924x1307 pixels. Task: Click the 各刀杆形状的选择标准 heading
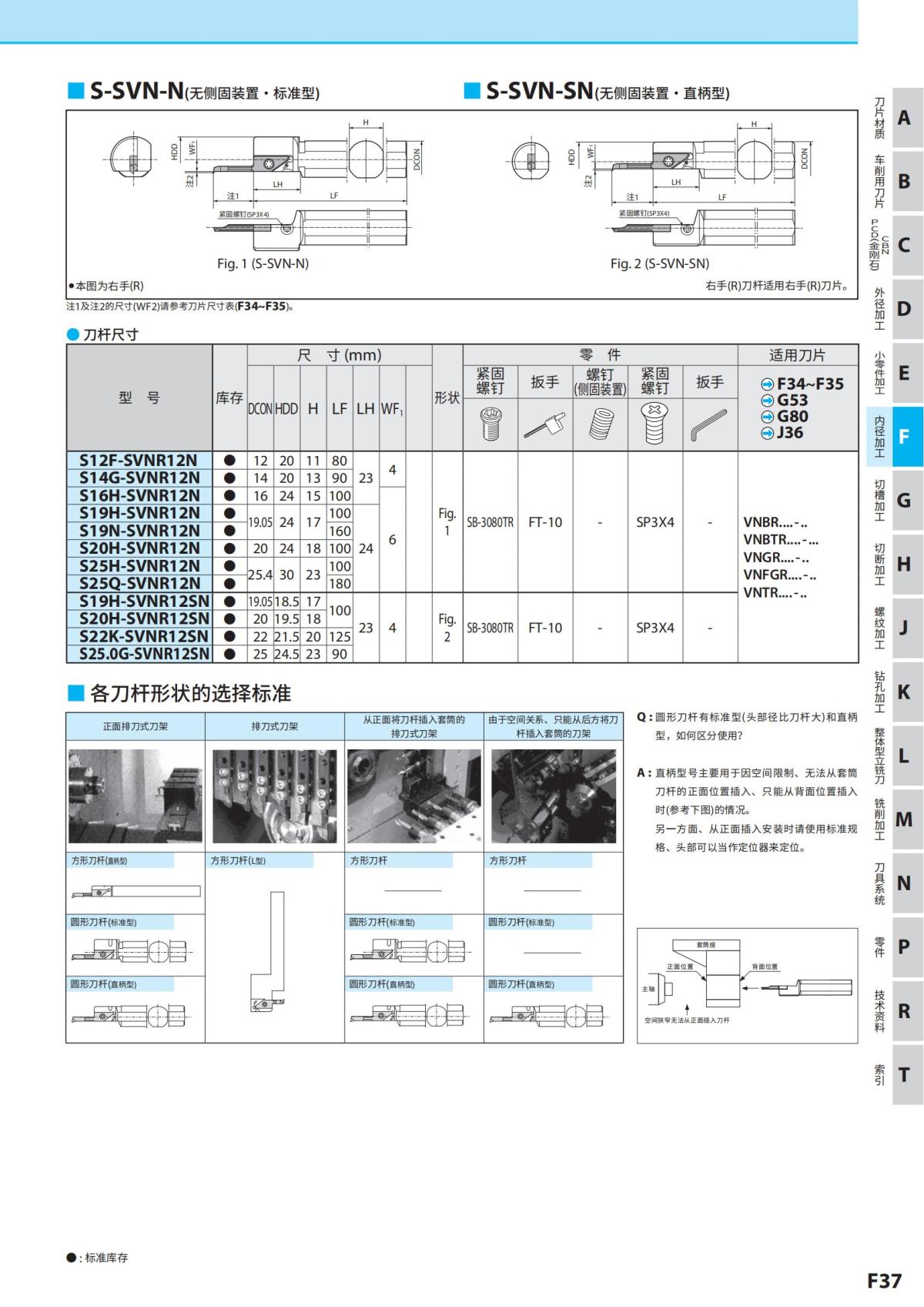179,693
